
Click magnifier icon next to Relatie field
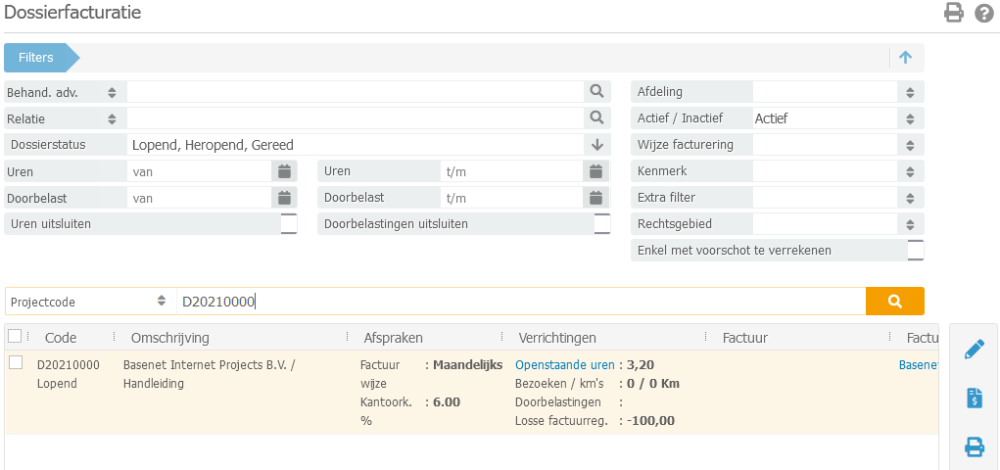597,118
